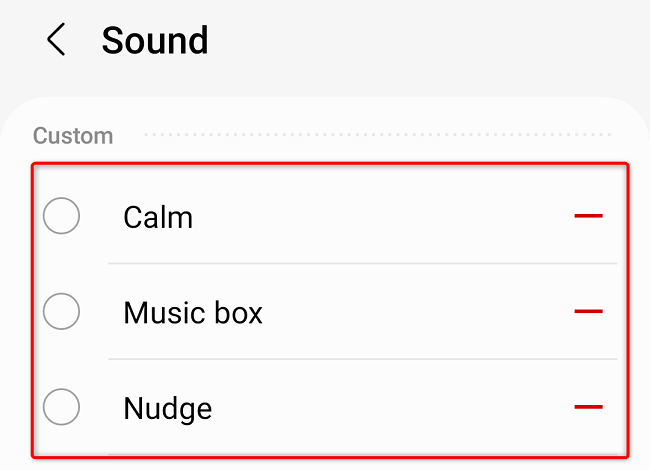Tap the Custom section header
This screenshot has width=650, height=470.
coord(73,135)
